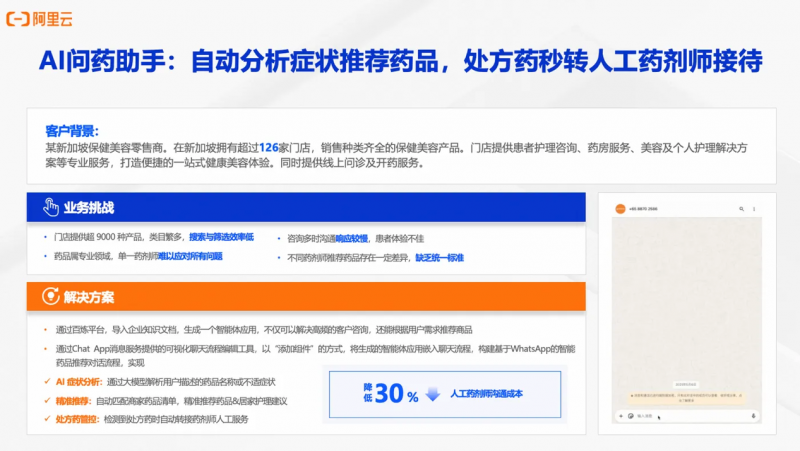This screenshot has height=451, width=800.
Task: Click the plus attachment icon in chat
Action: [620, 415]
